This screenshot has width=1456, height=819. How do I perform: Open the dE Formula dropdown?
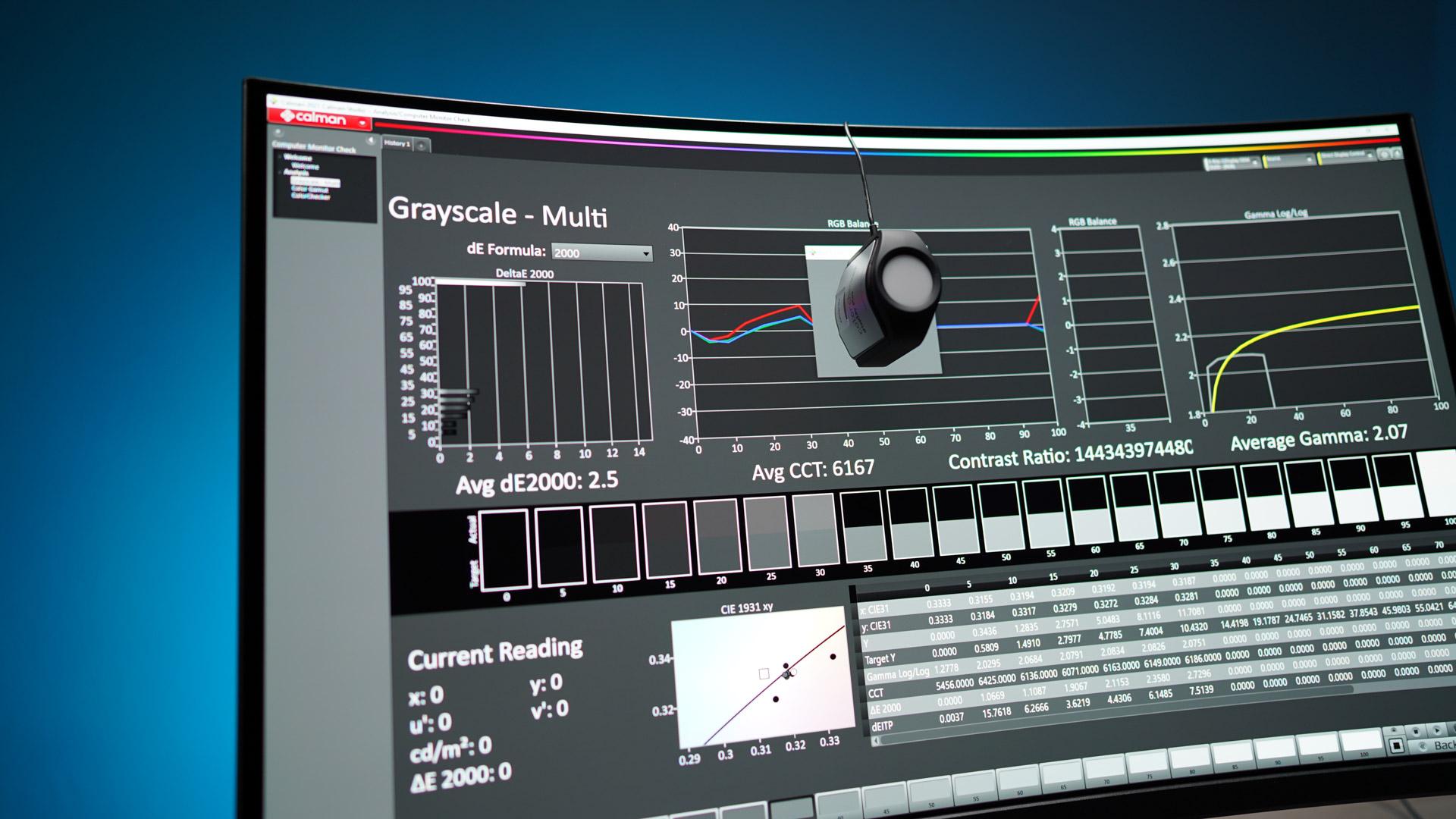[x=601, y=253]
